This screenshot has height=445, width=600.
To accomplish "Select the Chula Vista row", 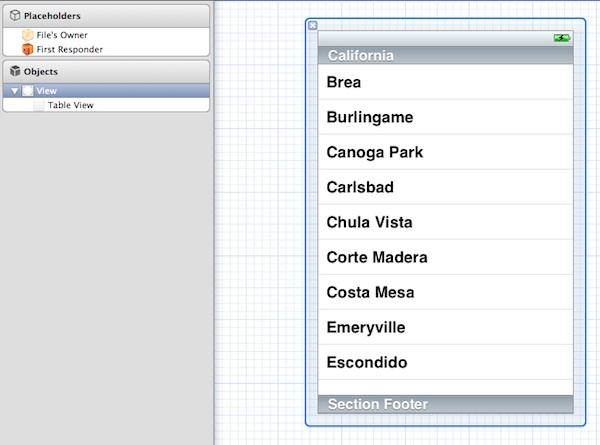I will [445, 223].
